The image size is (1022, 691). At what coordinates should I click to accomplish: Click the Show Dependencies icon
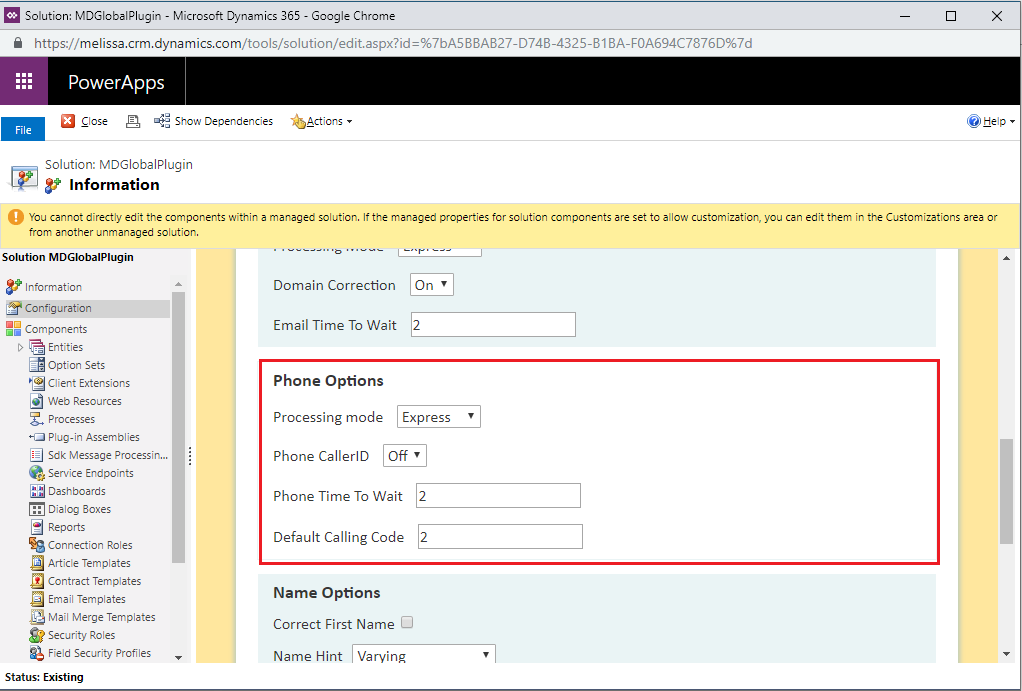162,121
